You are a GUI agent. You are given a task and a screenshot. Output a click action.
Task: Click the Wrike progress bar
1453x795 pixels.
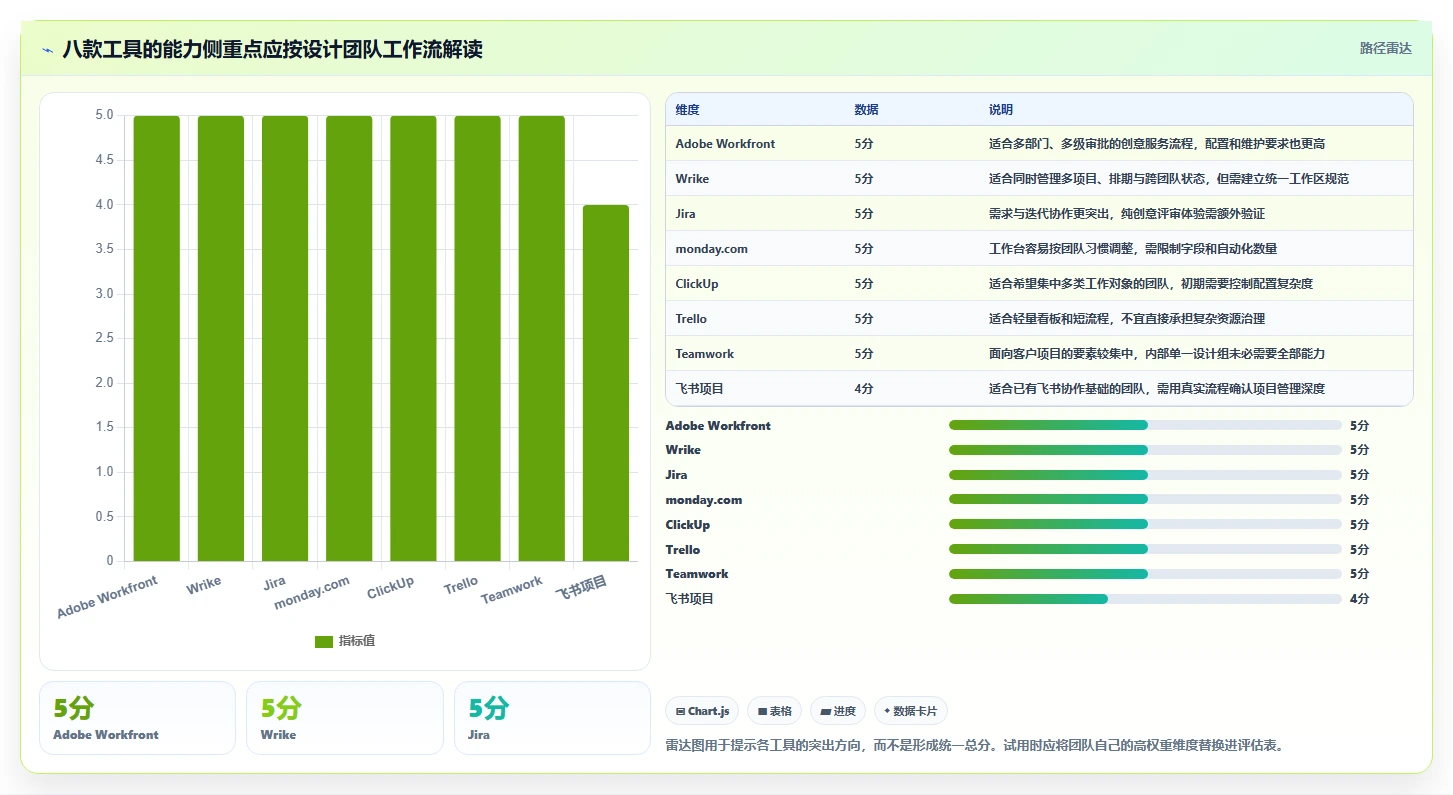pos(1145,450)
